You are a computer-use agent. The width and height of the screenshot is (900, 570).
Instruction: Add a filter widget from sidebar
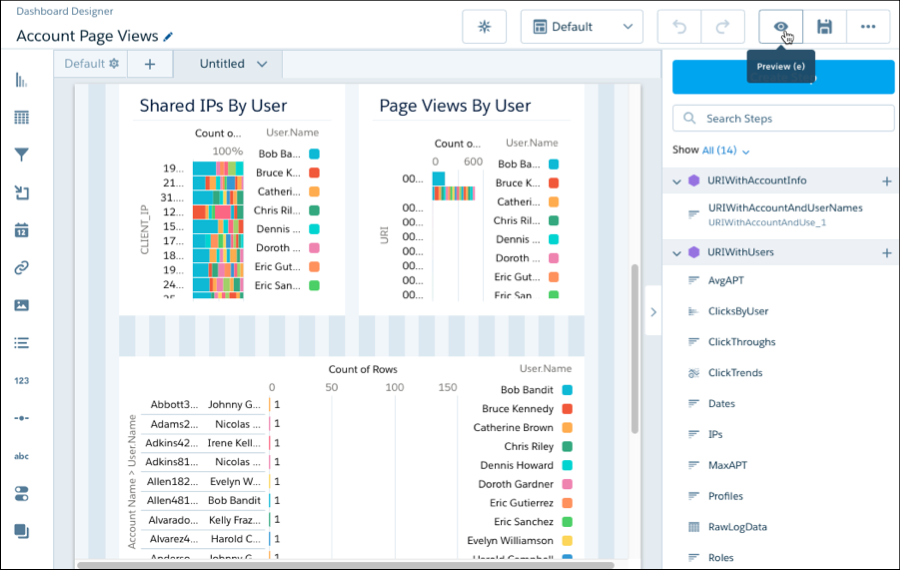click(x=21, y=155)
